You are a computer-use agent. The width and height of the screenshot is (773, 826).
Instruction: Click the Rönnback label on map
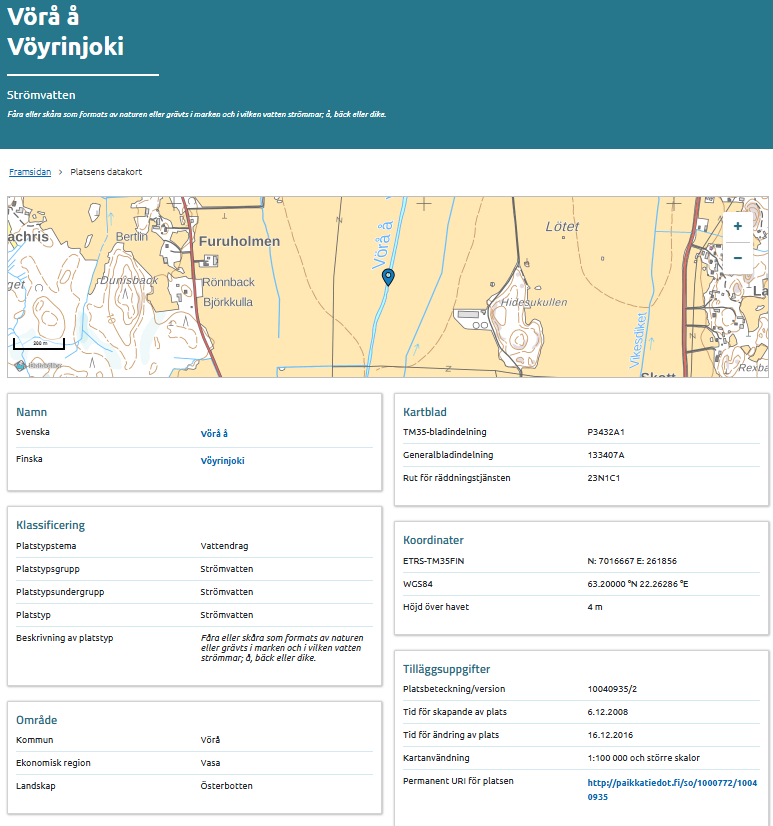pos(229,282)
